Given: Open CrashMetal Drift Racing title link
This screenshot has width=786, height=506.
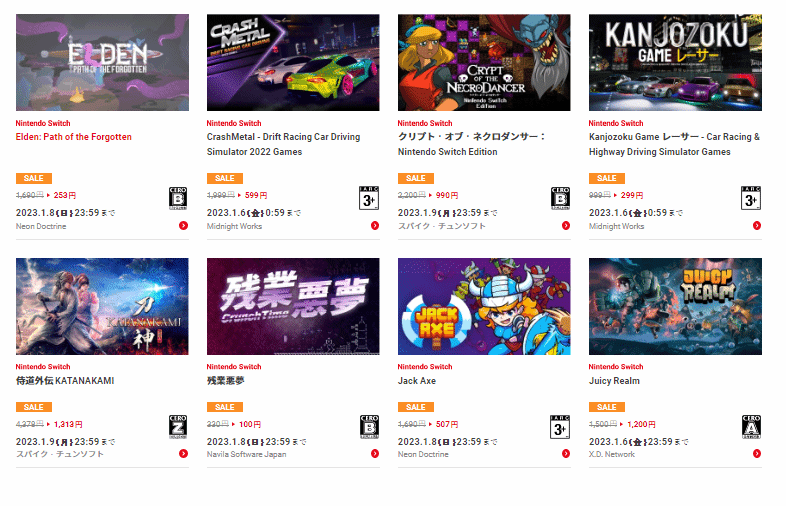Looking at the screenshot, I should [283, 144].
